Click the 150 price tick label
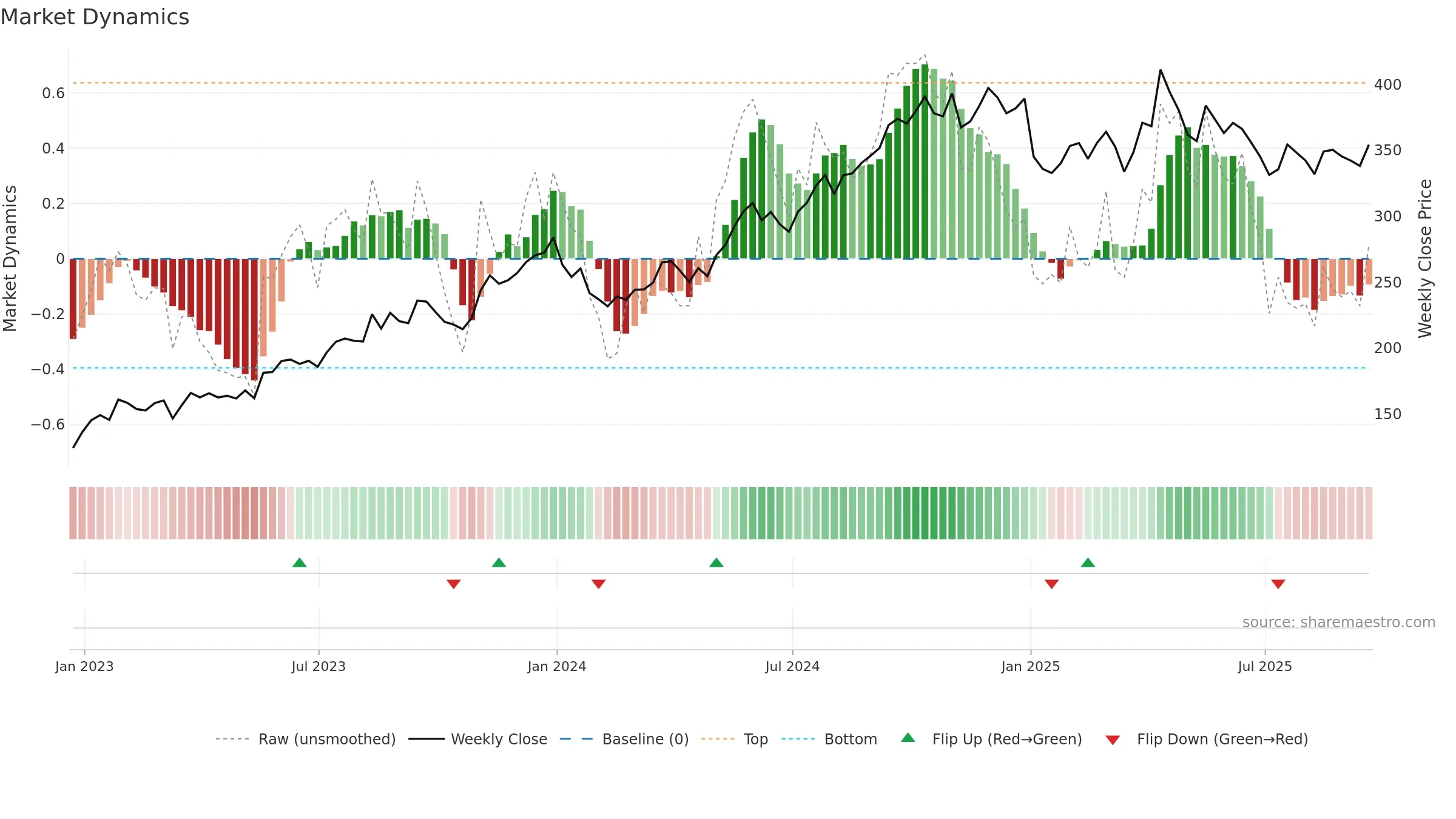1456x819 pixels. coord(1387,414)
